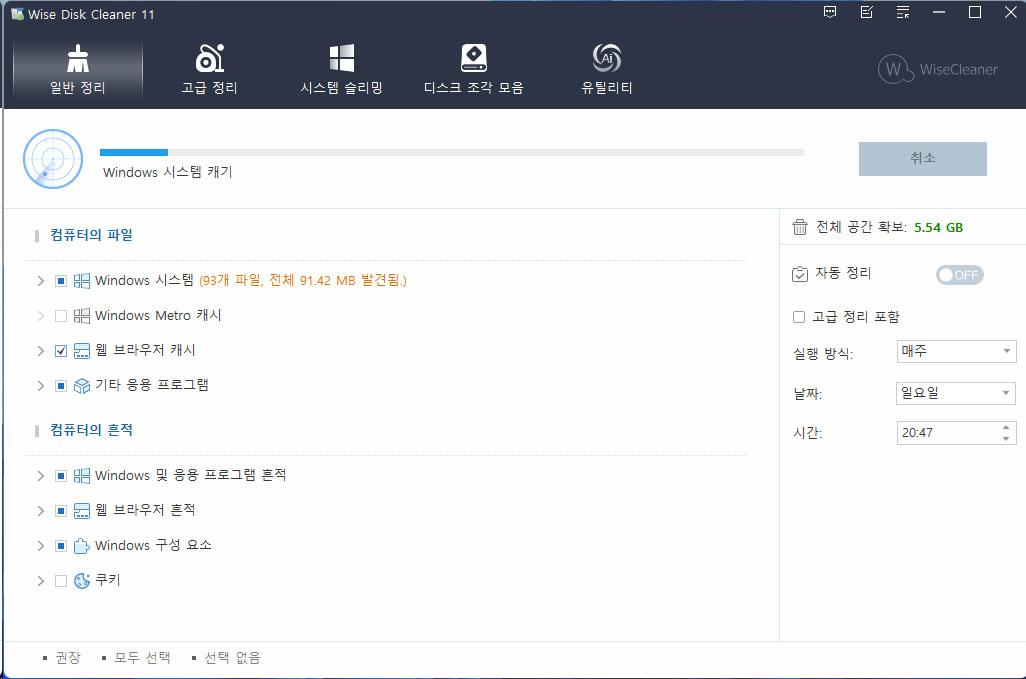The image size is (1026, 679).
Task: Expand the 기타 응용 프로그램 item
Action: pyautogui.click(x=41, y=386)
